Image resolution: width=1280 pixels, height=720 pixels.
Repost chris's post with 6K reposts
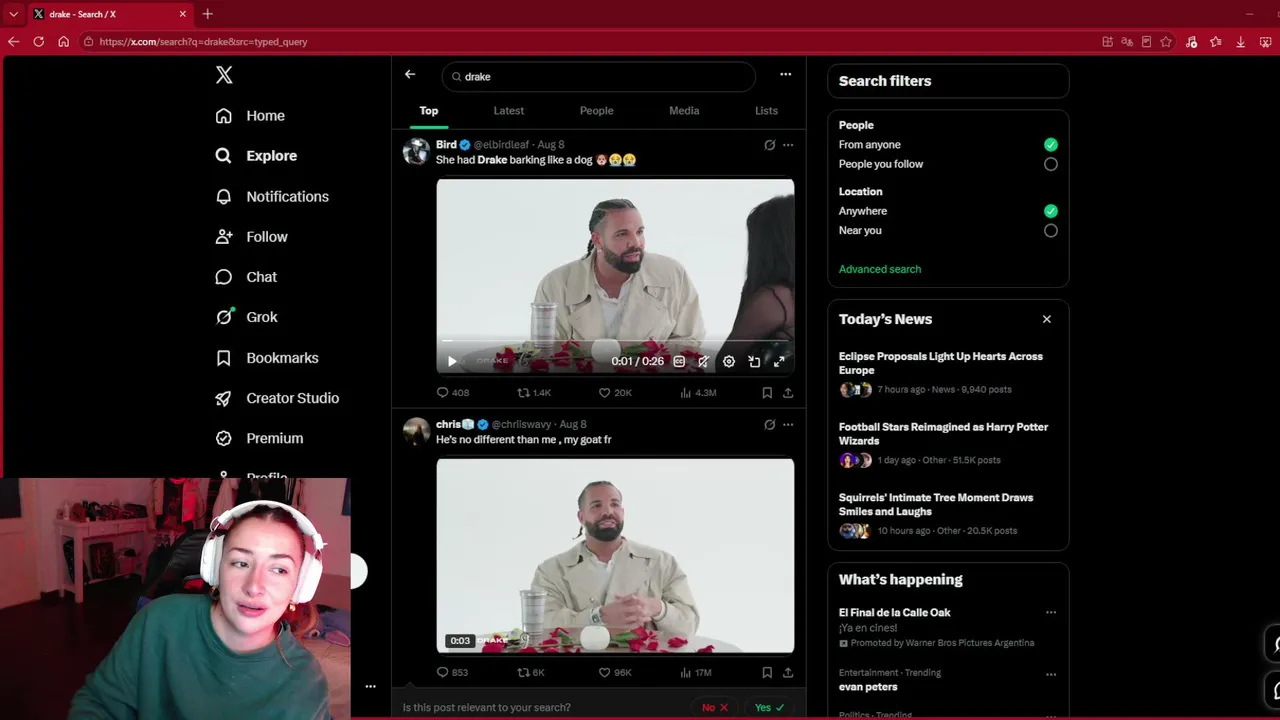tap(531, 673)
